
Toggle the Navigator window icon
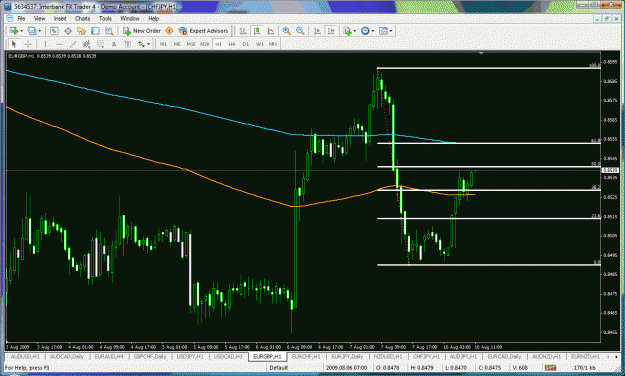[x=82, y=31]
